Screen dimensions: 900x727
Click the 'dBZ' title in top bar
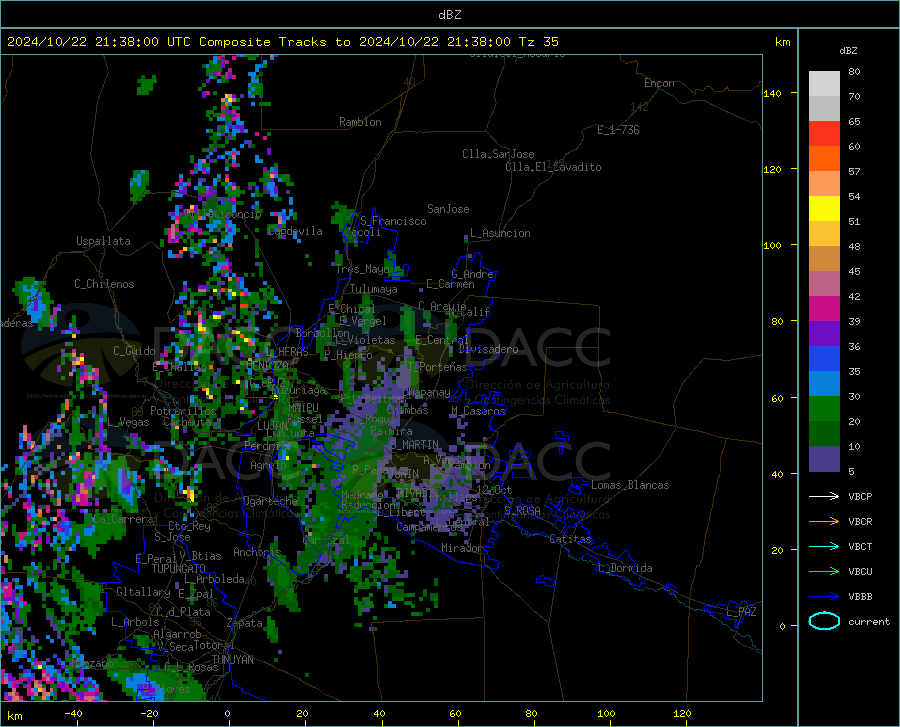[x=449, y=15]
